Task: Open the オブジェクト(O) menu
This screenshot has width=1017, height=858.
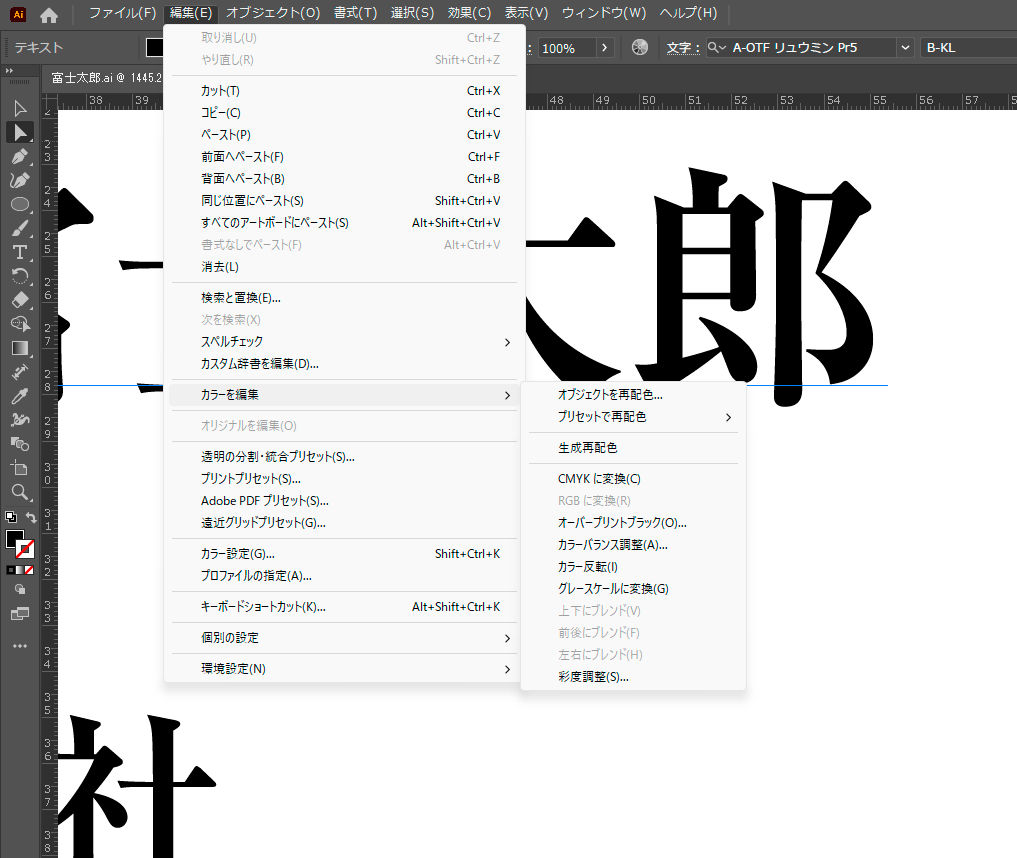Action: [x=273, y=13]
